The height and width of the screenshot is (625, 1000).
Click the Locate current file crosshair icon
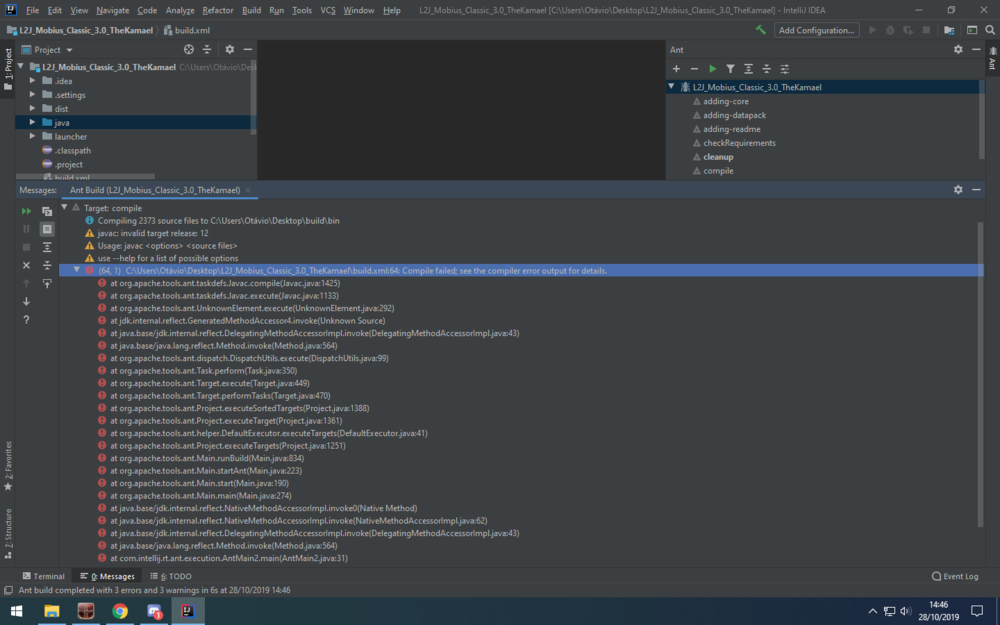pyautogui.click(x=189, y=49)
